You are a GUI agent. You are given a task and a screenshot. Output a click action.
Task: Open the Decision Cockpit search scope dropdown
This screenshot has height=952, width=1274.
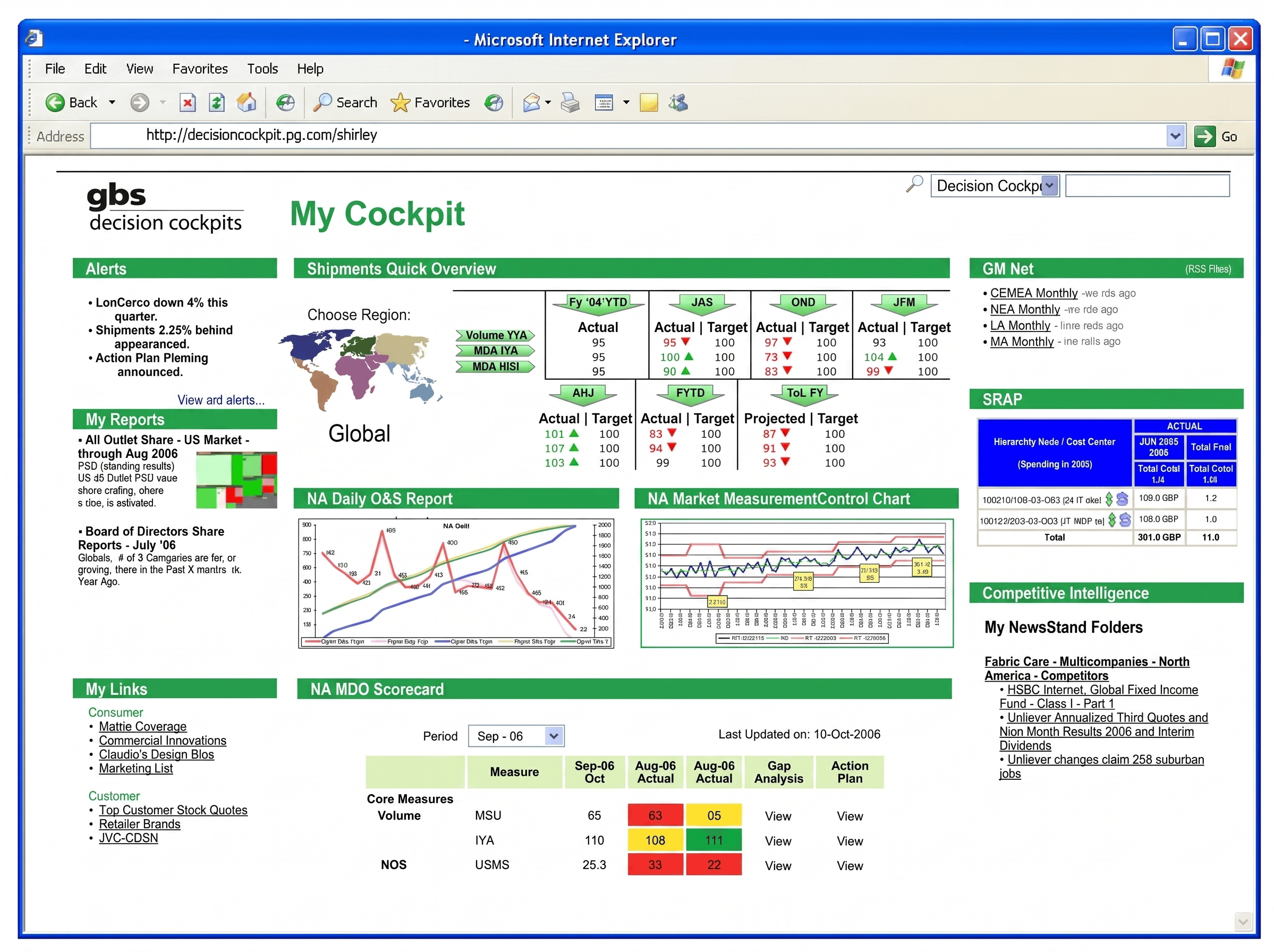1049,186
